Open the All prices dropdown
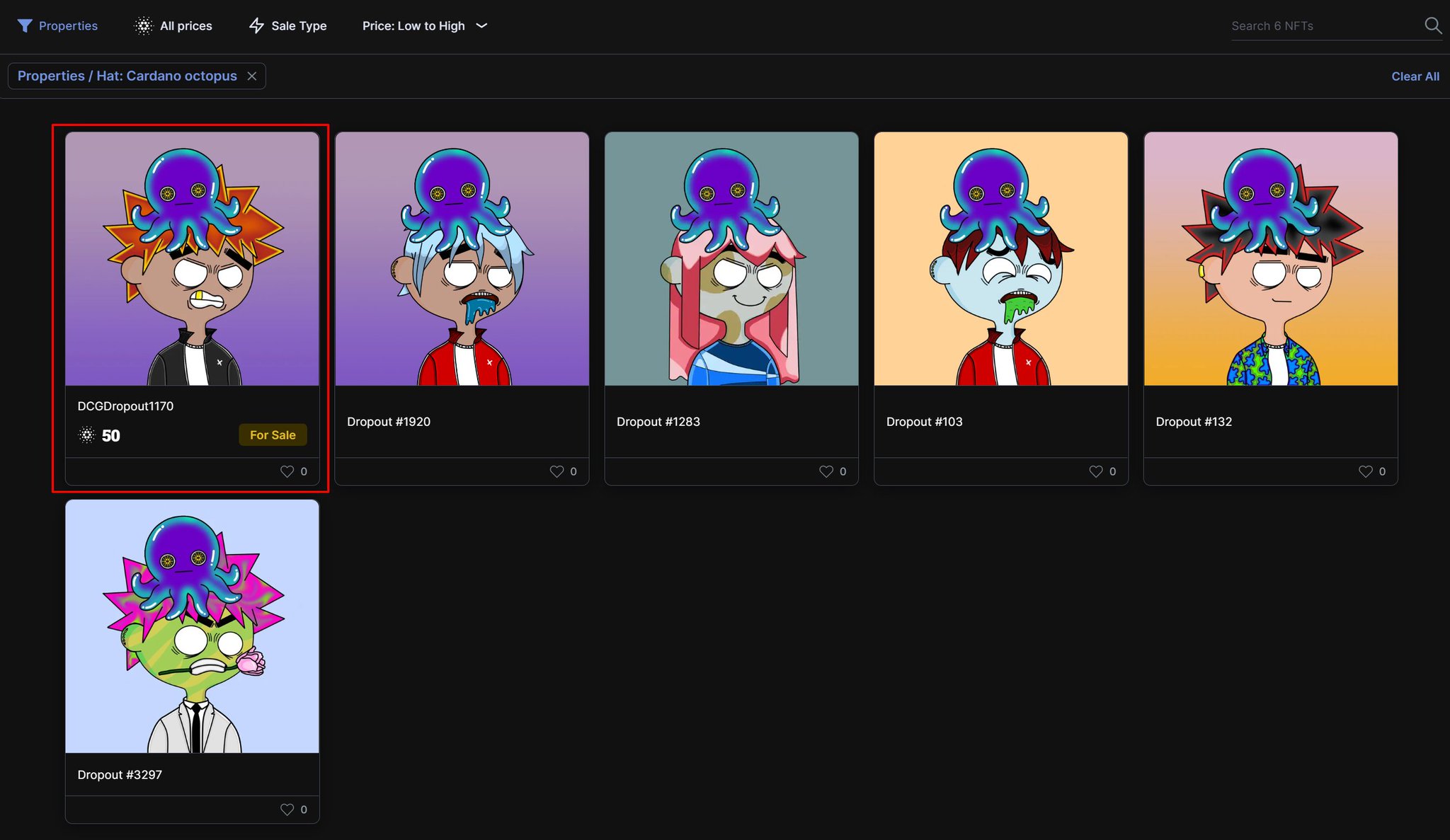 click(x=185, y=26)
